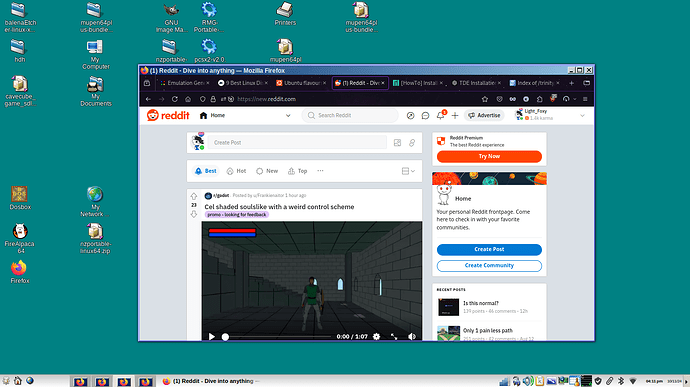Switch to Emulation General tab
The height and width of the screenshot is (387, 690).
[x=184, y=83]
